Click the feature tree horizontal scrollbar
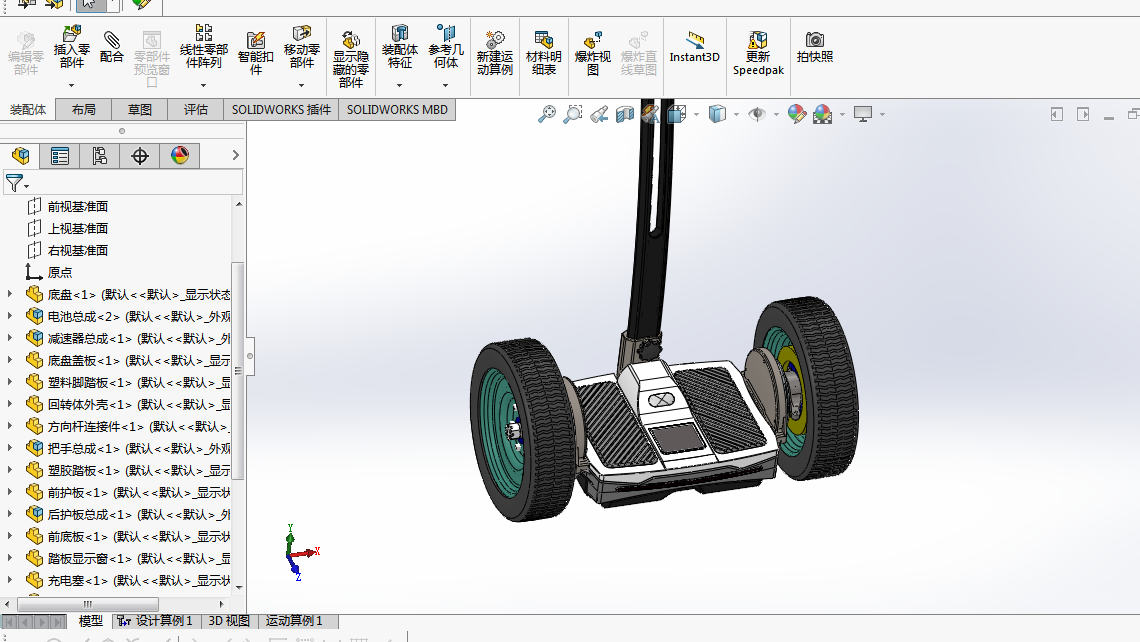This screenshot has width=1140, height=642. click(88, 604)
